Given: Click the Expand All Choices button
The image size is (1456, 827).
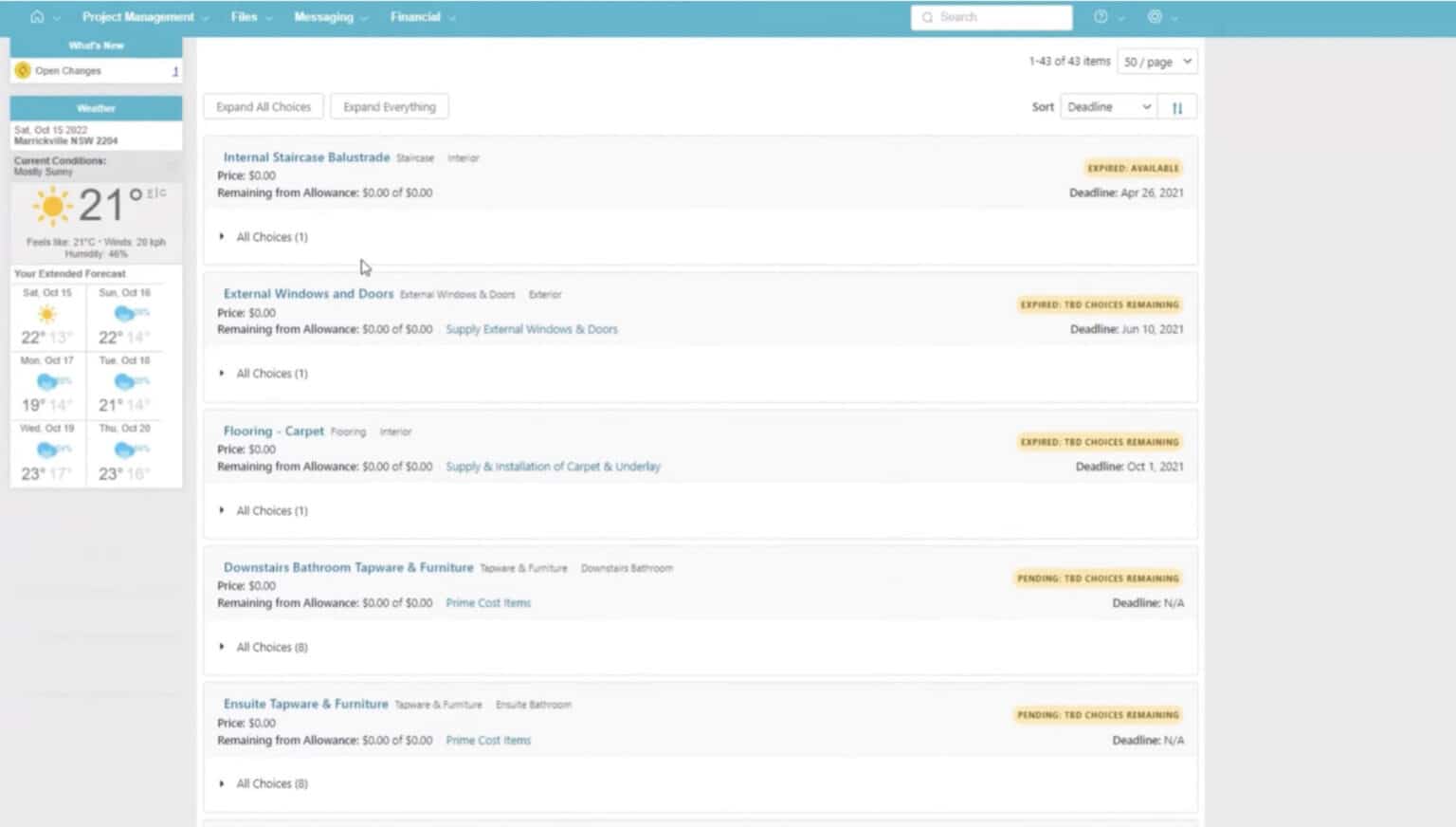Looking at the screenshot, I should [264, 107].
